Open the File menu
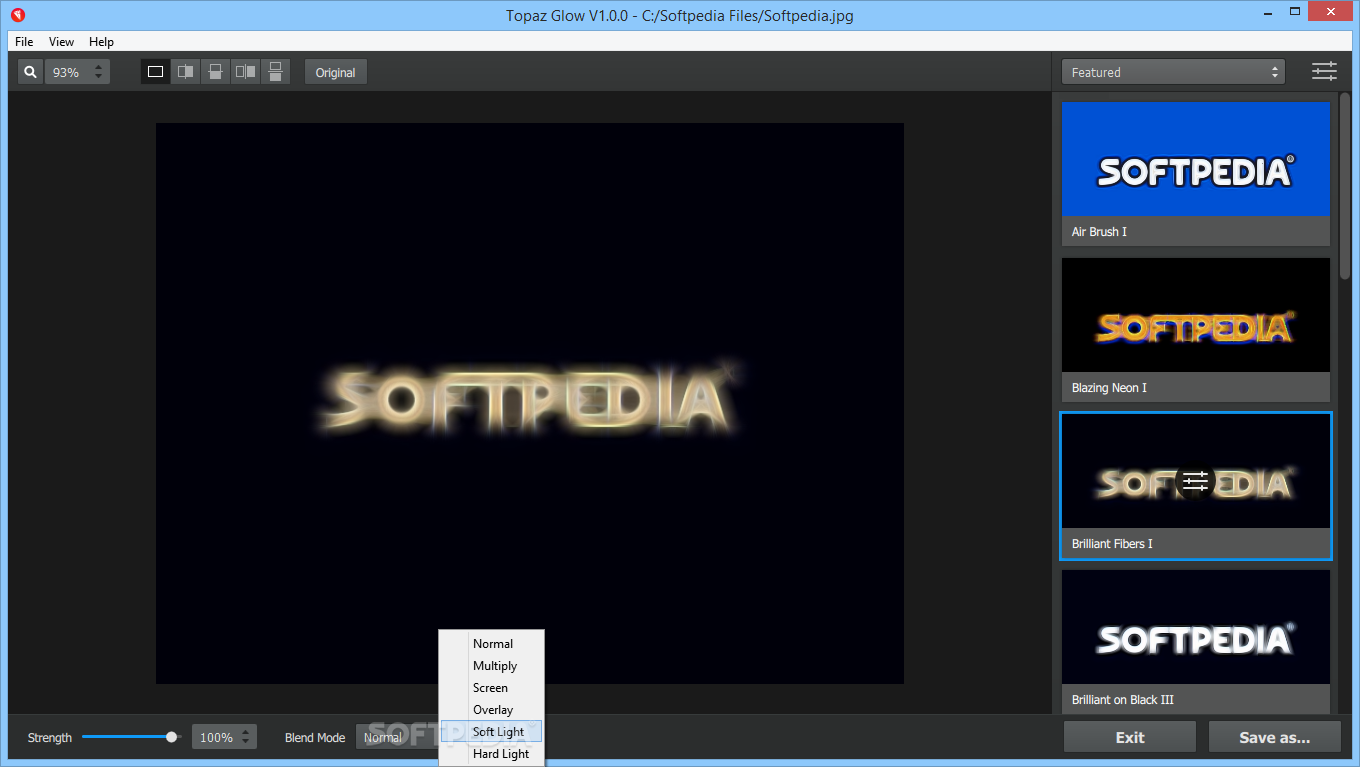This screenshot has width=1360, height=767. click(x=24, y=42)
